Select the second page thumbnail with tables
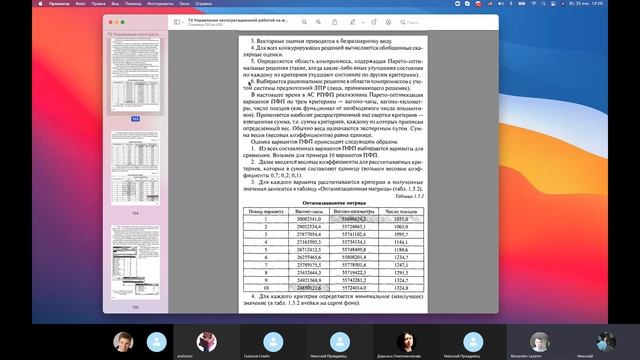This screenshot has width=640, height=360. coord(136,168)
